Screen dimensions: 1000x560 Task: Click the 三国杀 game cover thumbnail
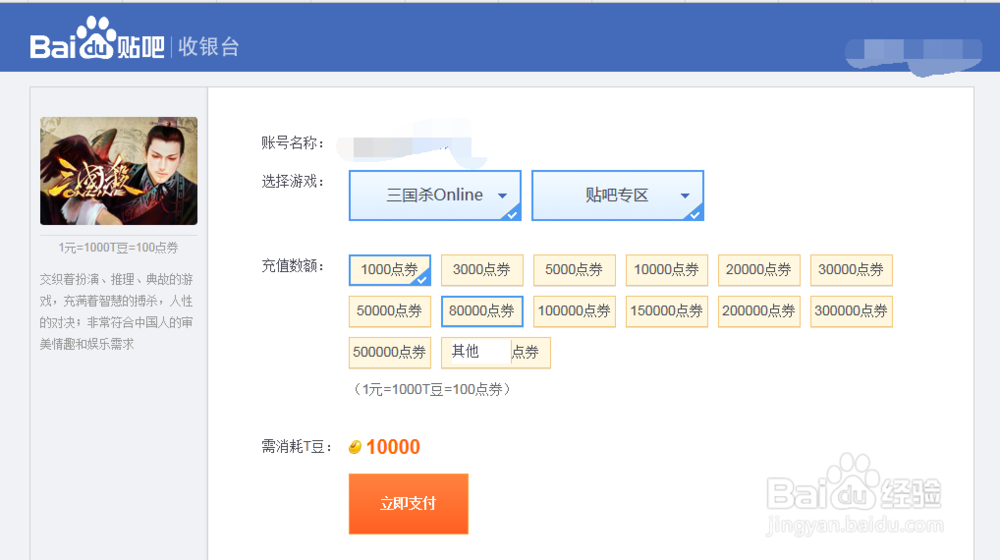(x=119, y=171)
